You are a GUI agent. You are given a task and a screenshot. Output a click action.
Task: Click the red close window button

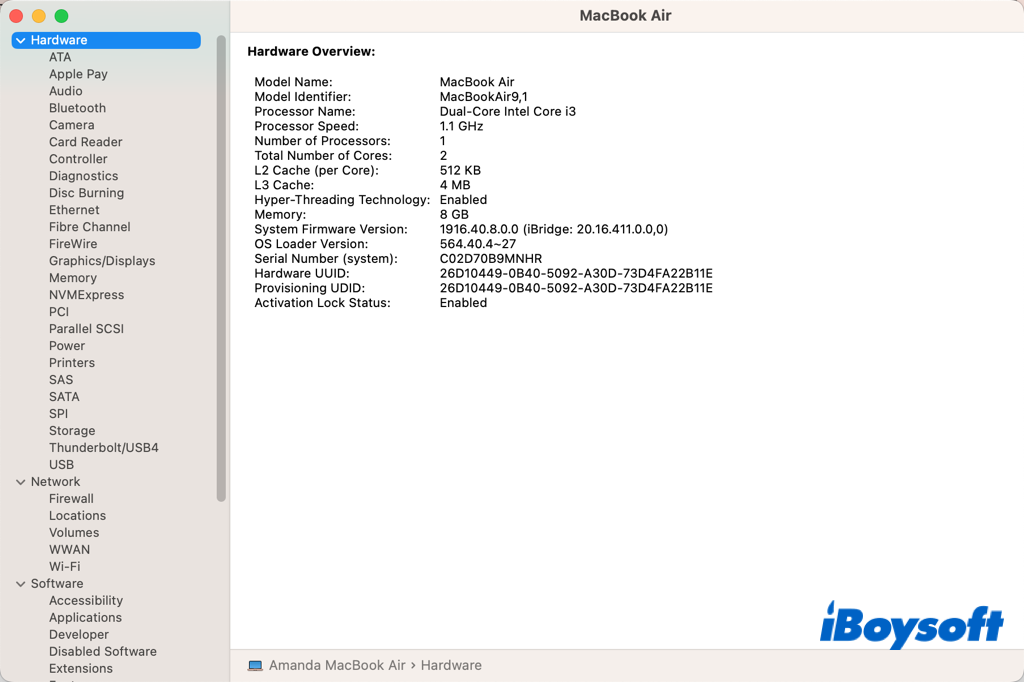click(16, 16)
